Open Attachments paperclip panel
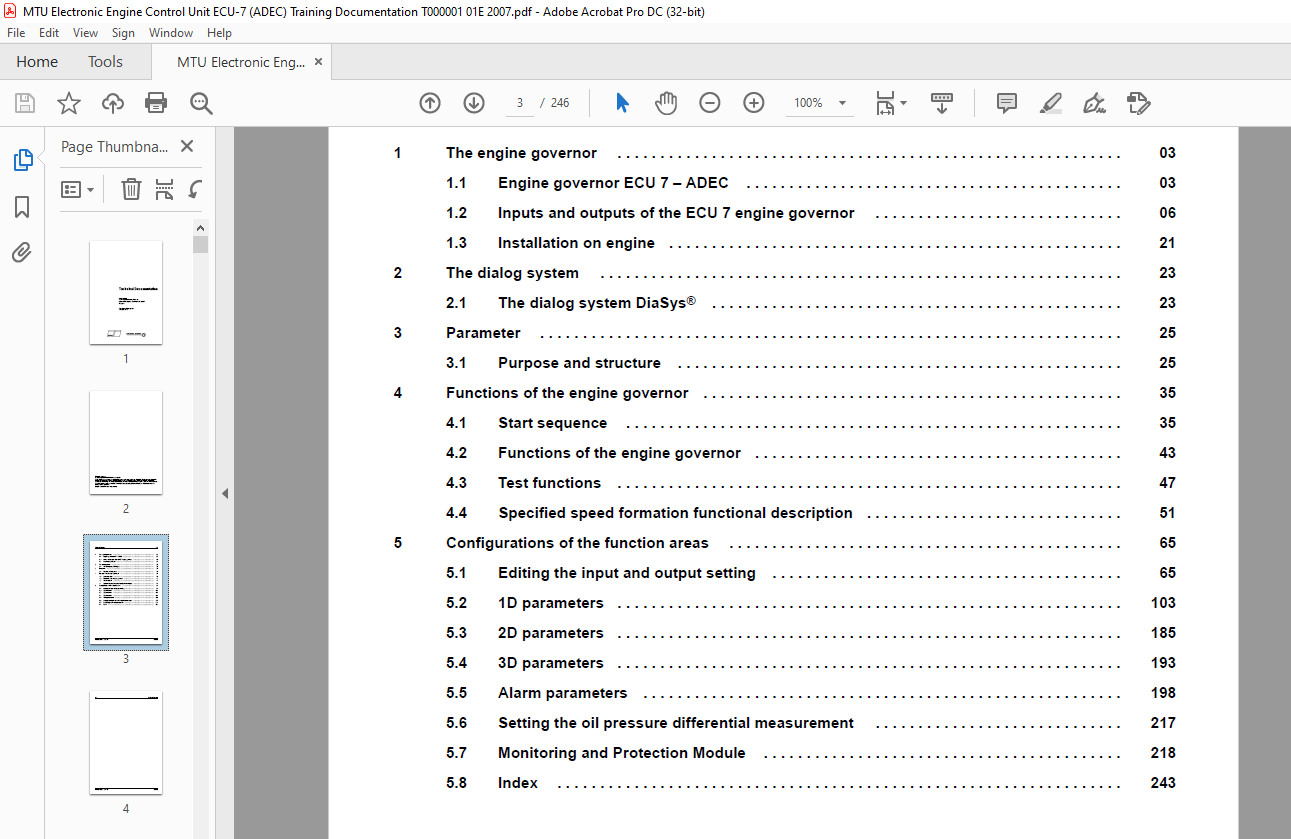The image size is (1291, 839). pos(22,252)
